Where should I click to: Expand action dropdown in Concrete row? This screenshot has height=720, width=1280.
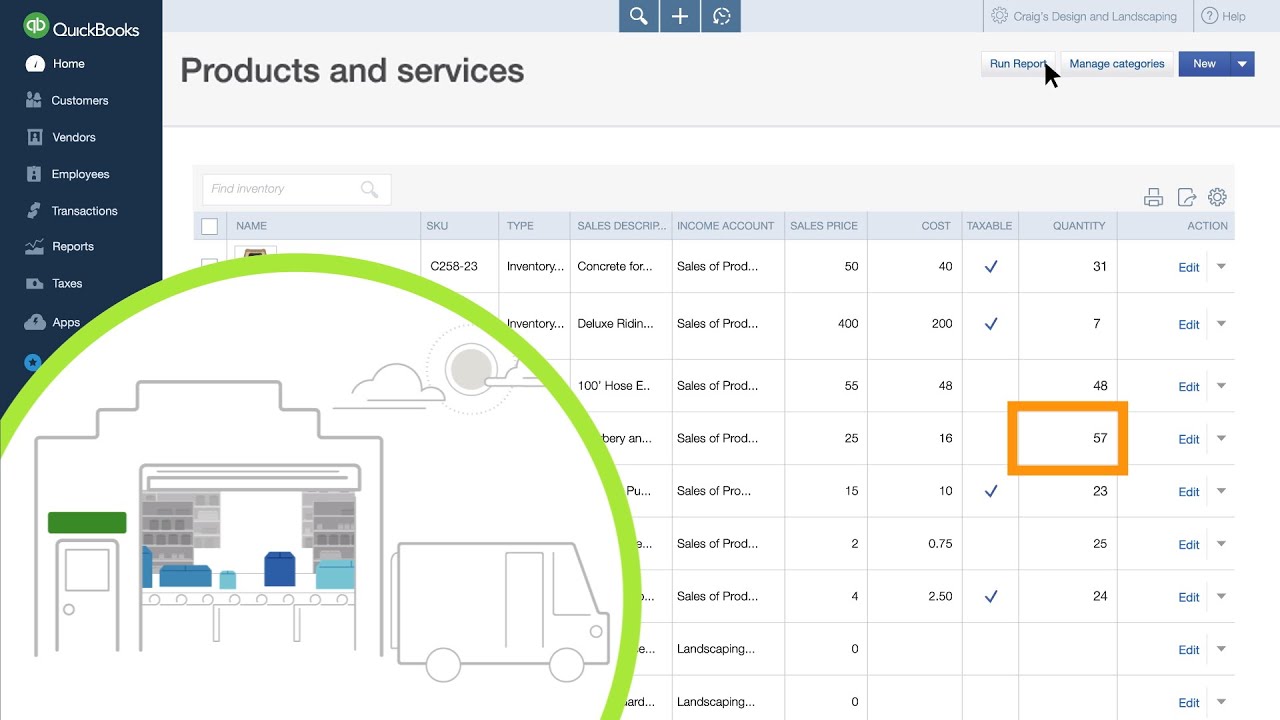pos(1221,267)
